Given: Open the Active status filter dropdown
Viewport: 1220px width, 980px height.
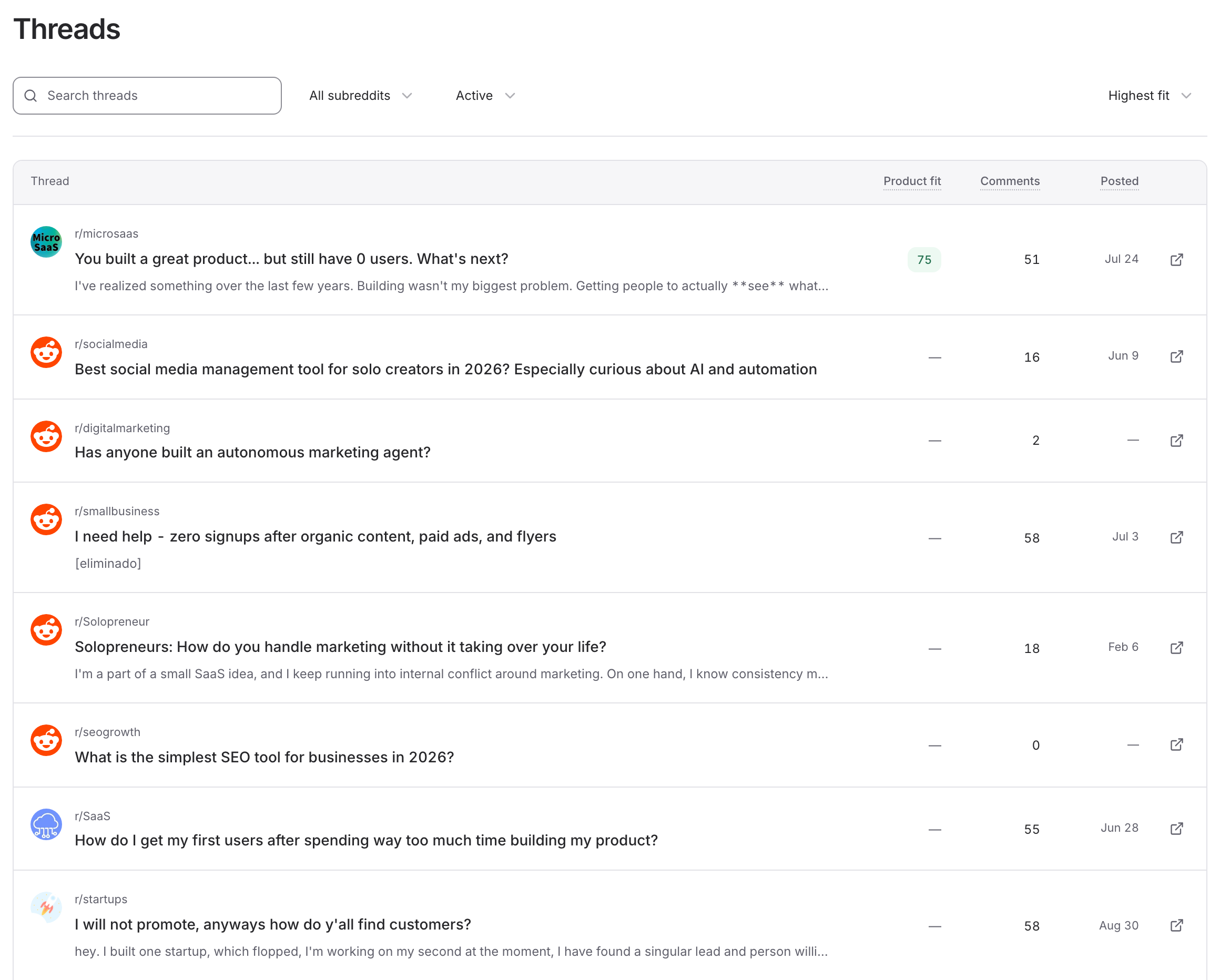Looking at the screenshot, I should point(485,96).
